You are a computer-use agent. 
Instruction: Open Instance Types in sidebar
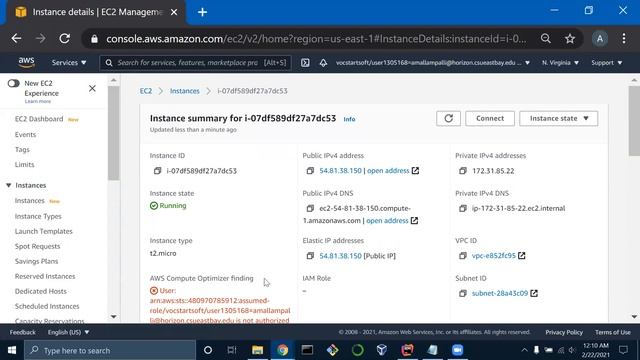coord(38,216)
